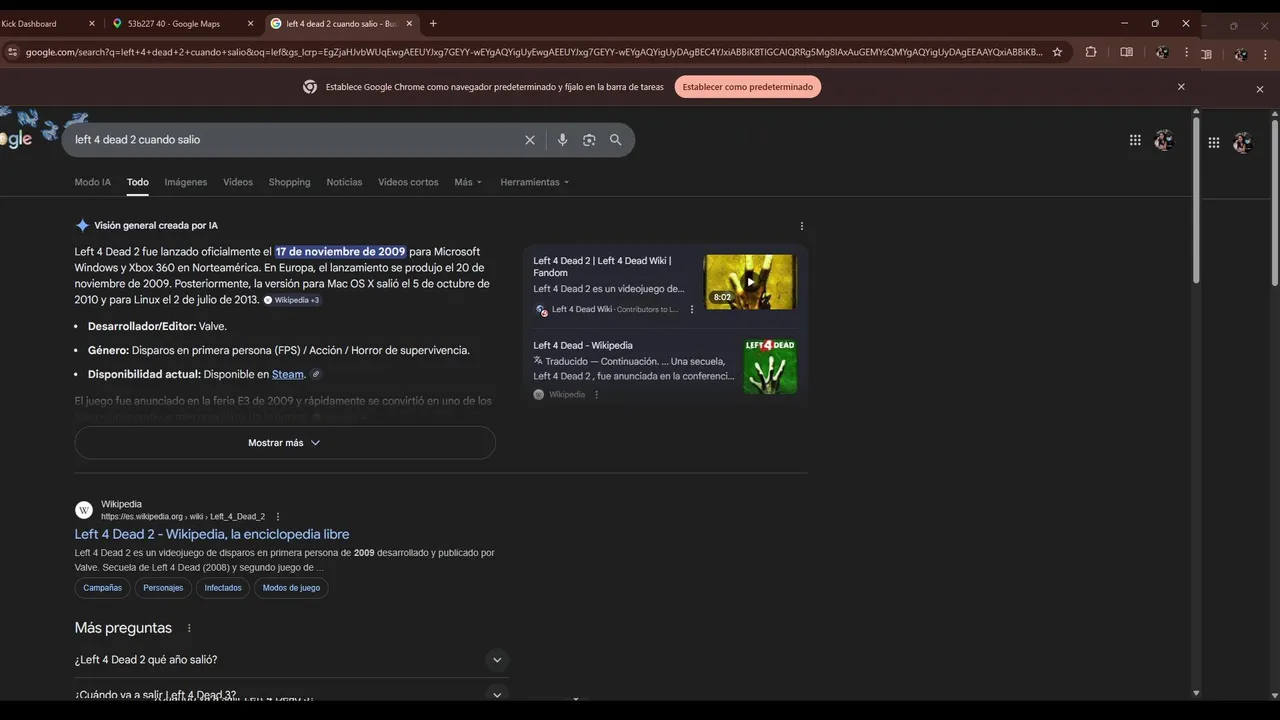Viewport: 1280px width, 720px height.
Task: Click the search box text
Action: coord(137,140)
